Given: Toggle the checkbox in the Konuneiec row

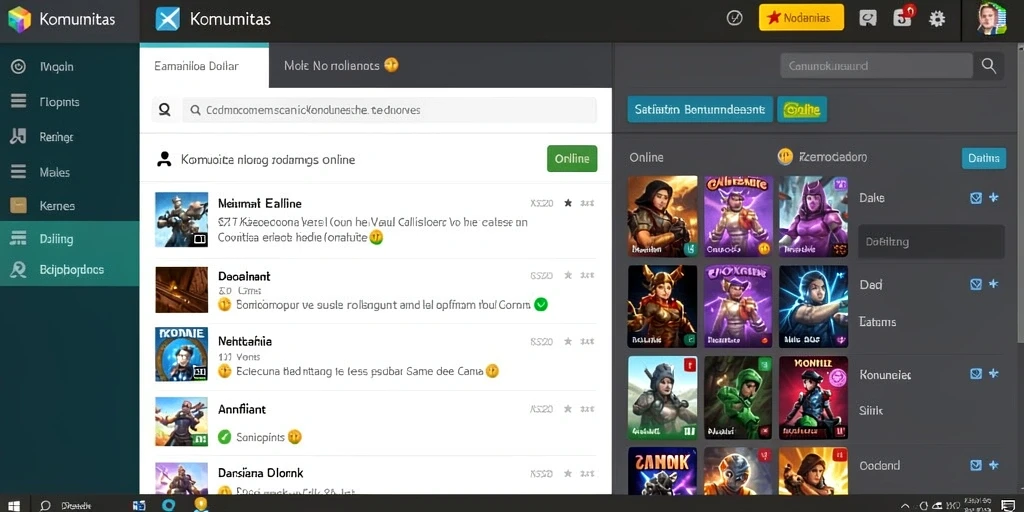Looking at the screenshot, I should pos(976,374).
